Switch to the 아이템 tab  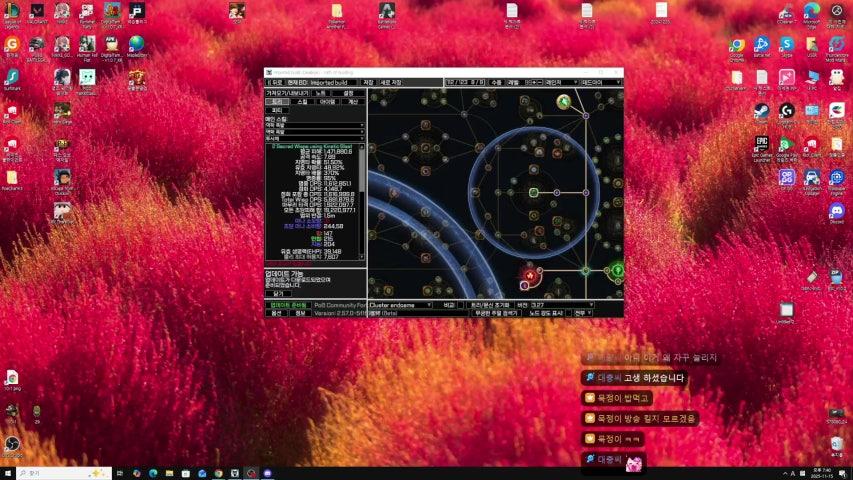[327, 102]
